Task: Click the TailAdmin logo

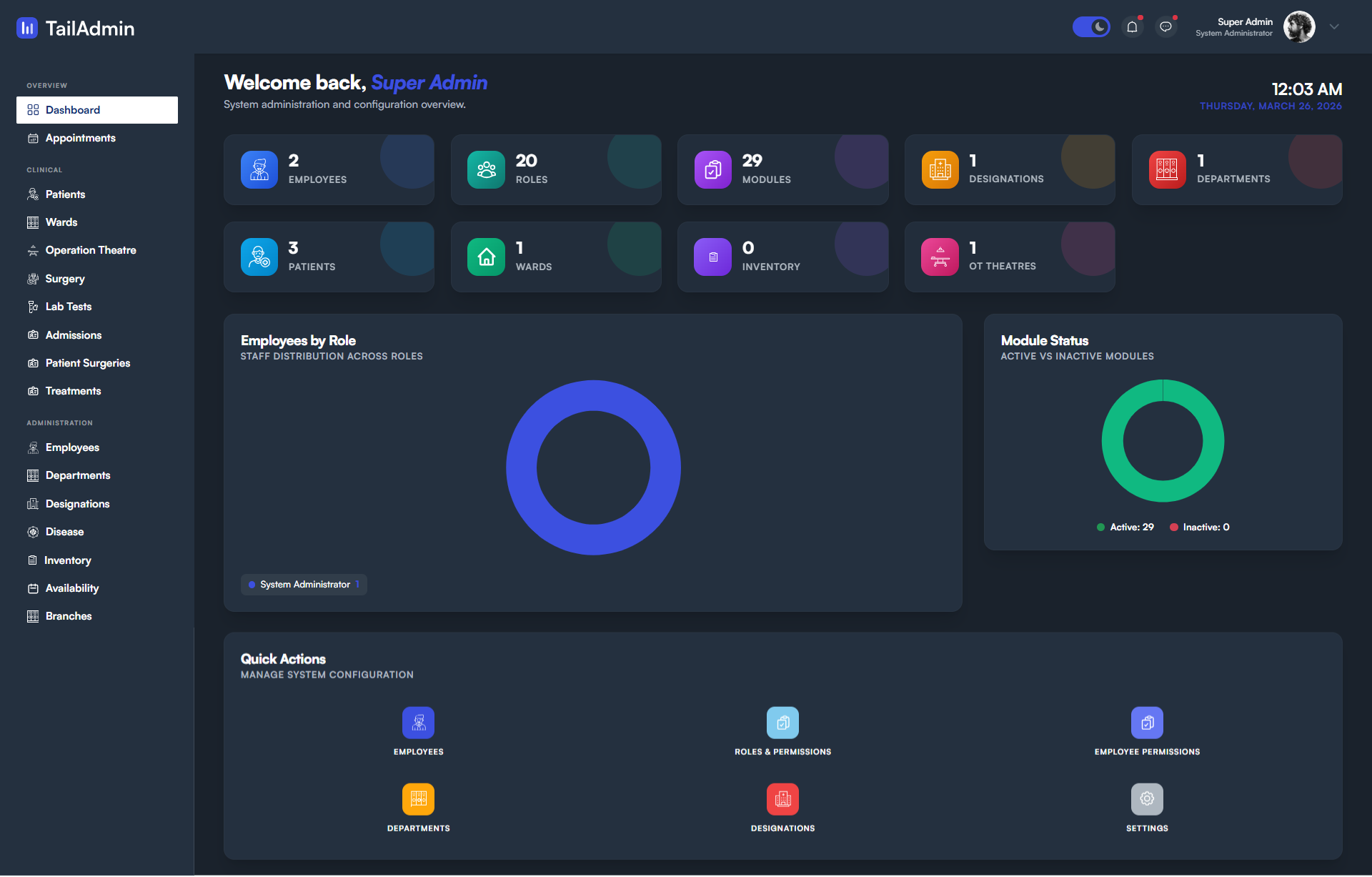Action: 76,28
